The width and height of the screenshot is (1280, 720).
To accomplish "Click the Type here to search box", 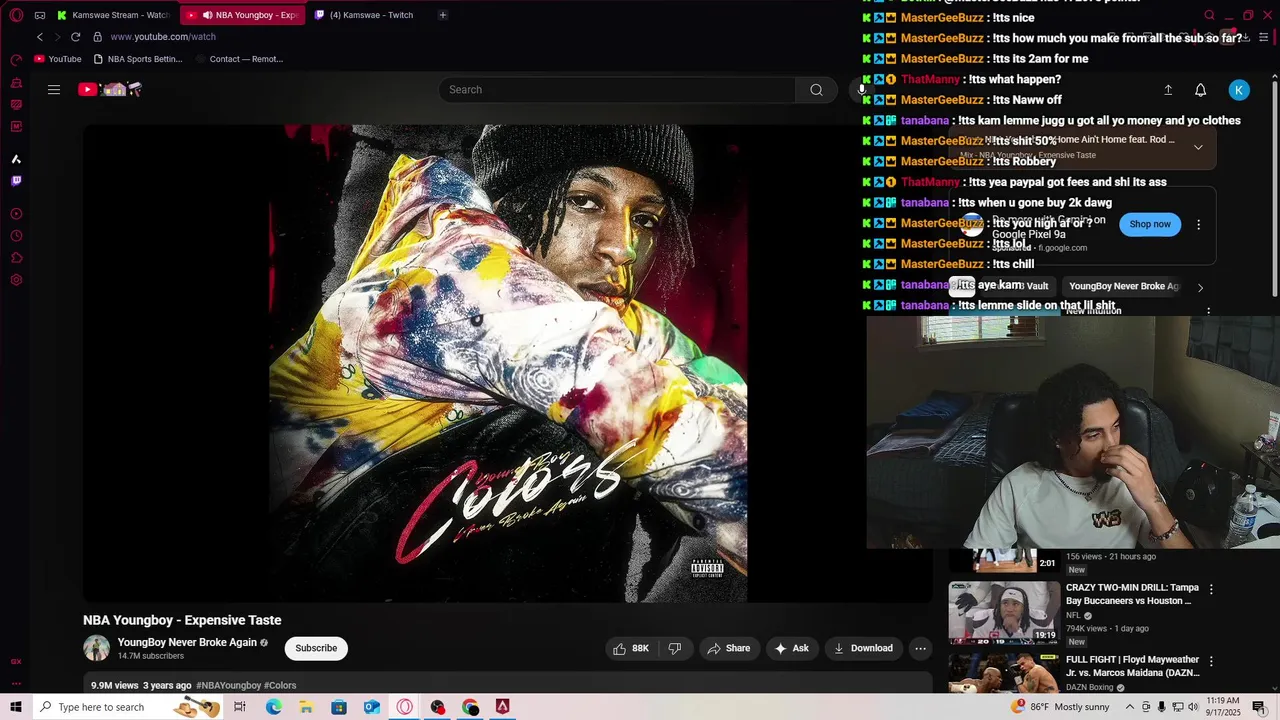I will pos(128,707).
